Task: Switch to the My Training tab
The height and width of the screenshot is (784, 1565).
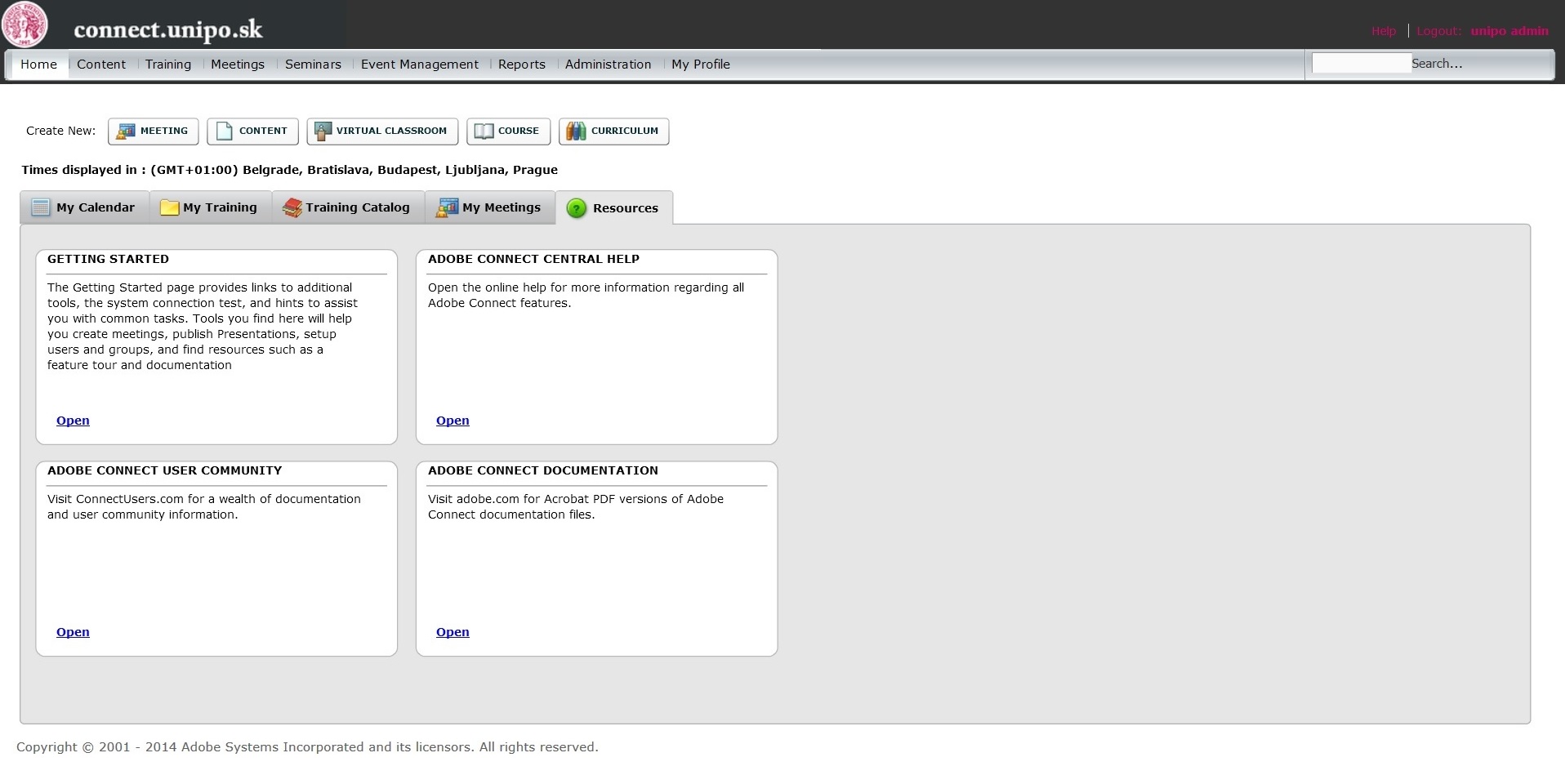Action: click(210, 207)
